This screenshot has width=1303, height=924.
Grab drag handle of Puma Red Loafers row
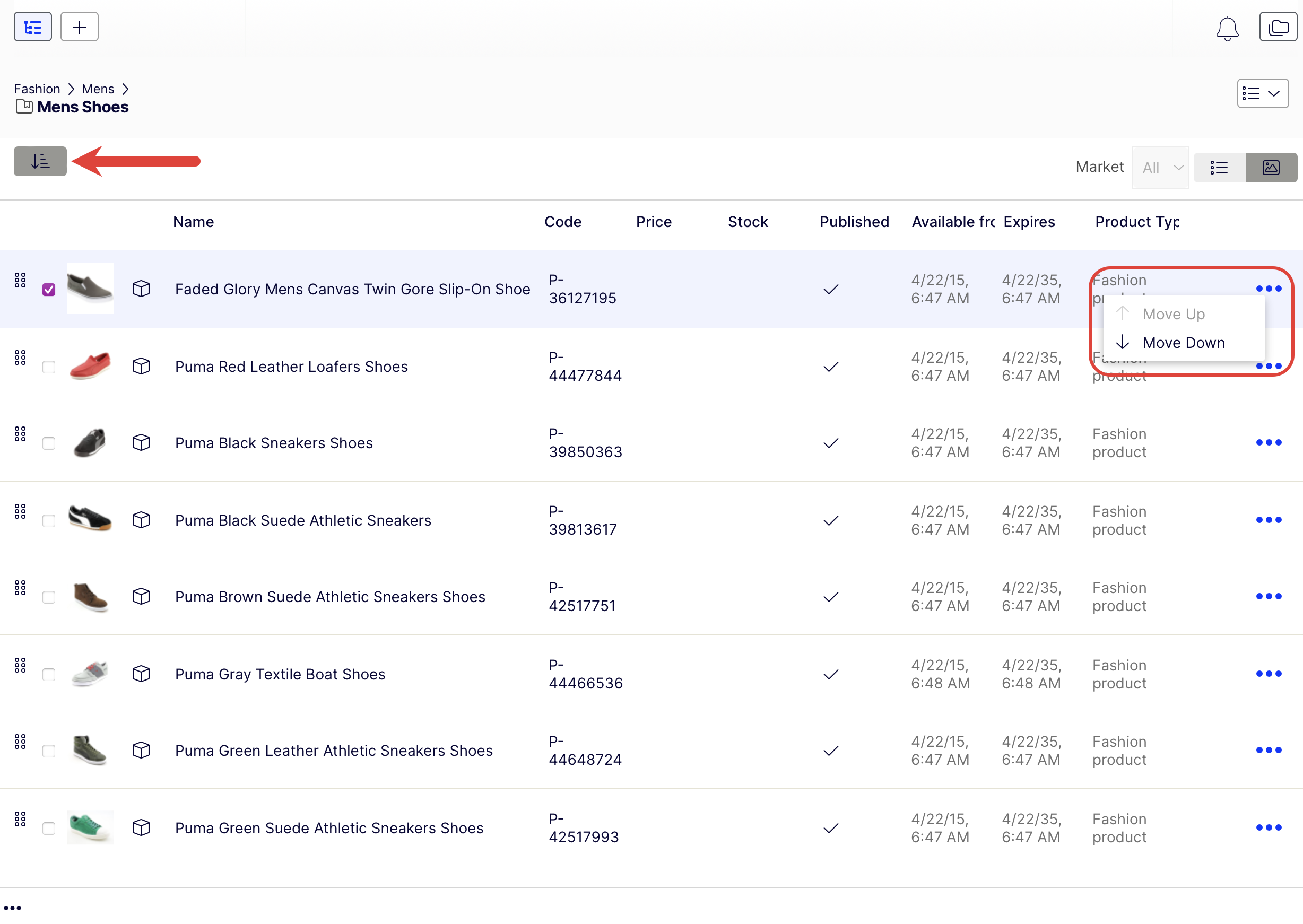(21, 358)
